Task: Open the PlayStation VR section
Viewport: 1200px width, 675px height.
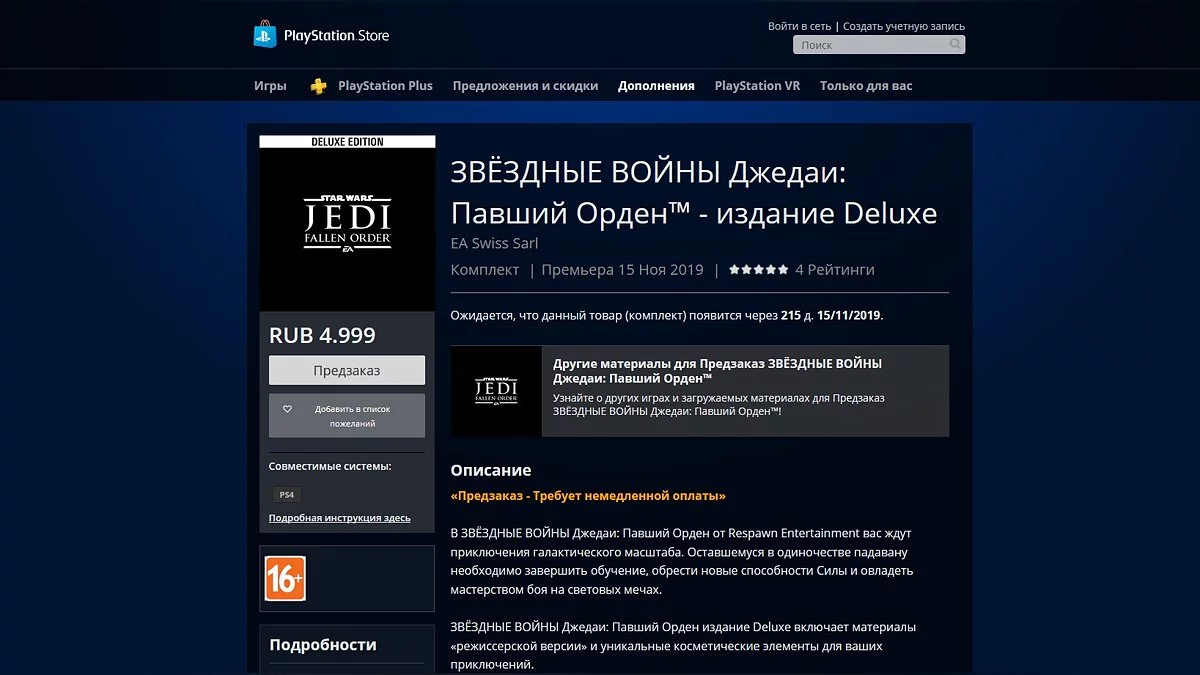Action: click(x=757, y=86)
